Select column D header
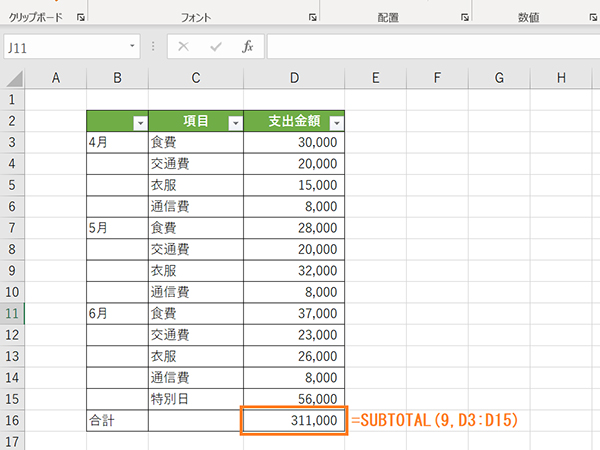Image resolution: width=600 pixels, height=450 pixels. pyautogui.click(x=294, y=78)
